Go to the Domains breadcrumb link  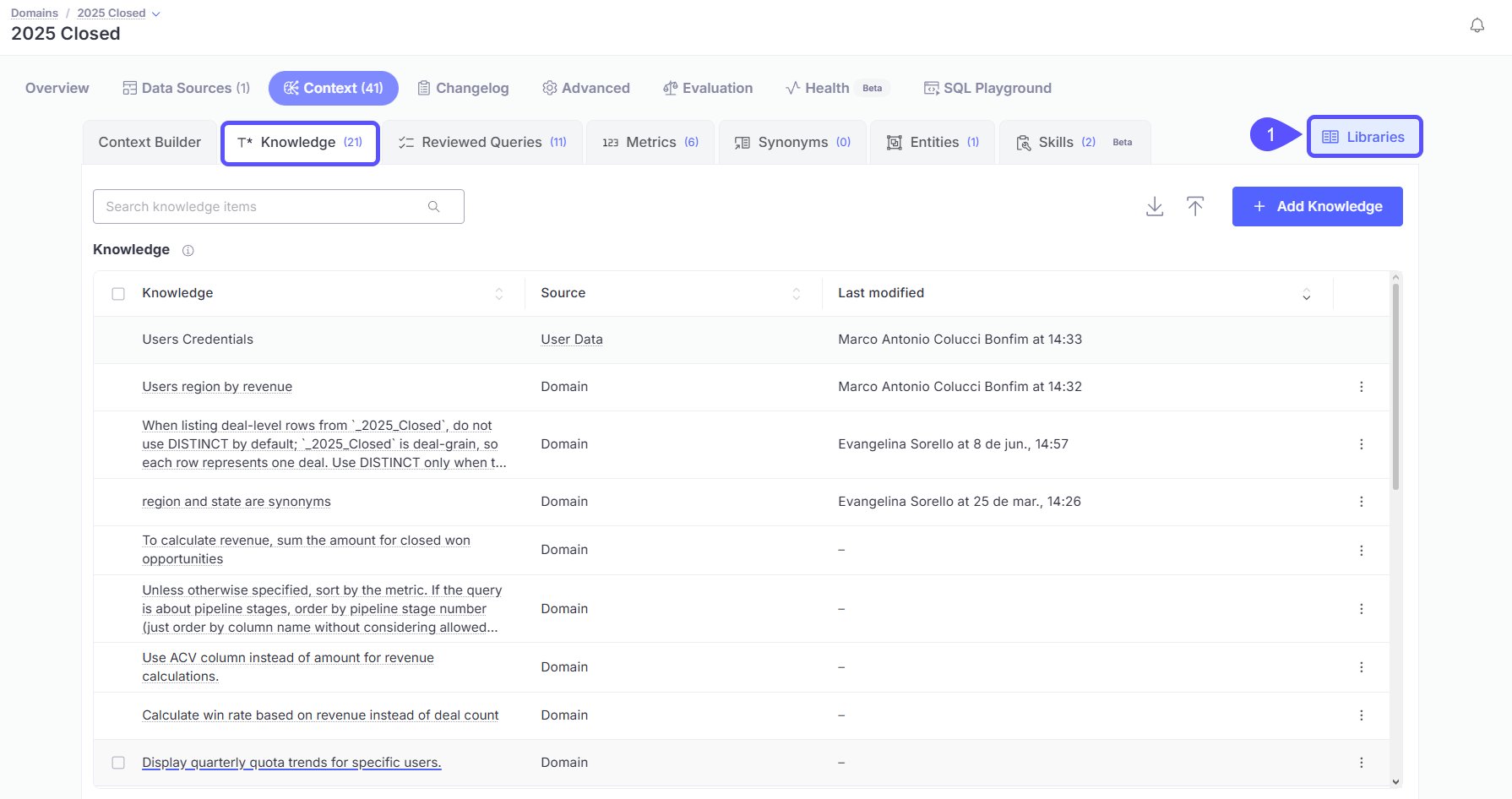[x=35, y=13]
